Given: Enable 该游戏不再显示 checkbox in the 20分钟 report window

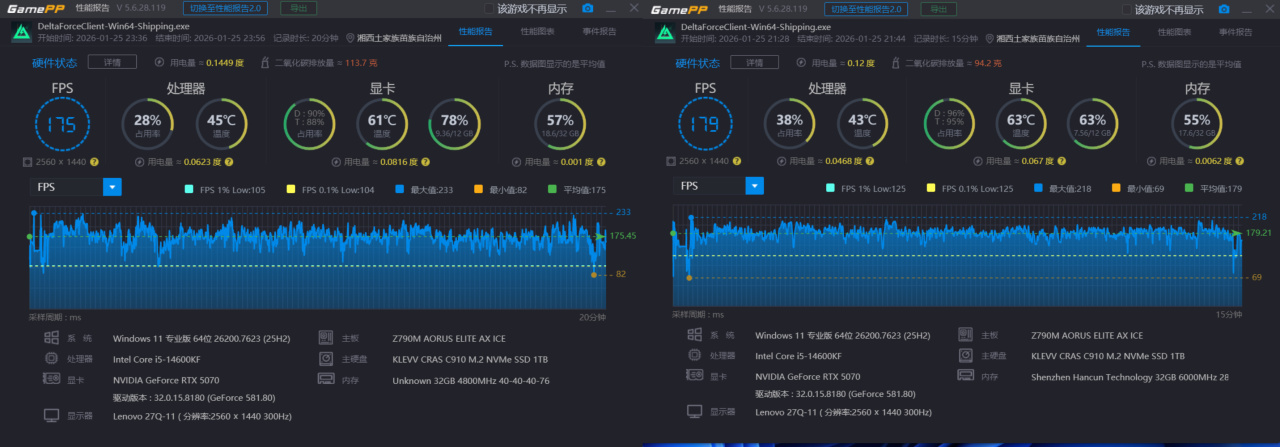Looking at the screenshot, I should [x=489, y=9].
